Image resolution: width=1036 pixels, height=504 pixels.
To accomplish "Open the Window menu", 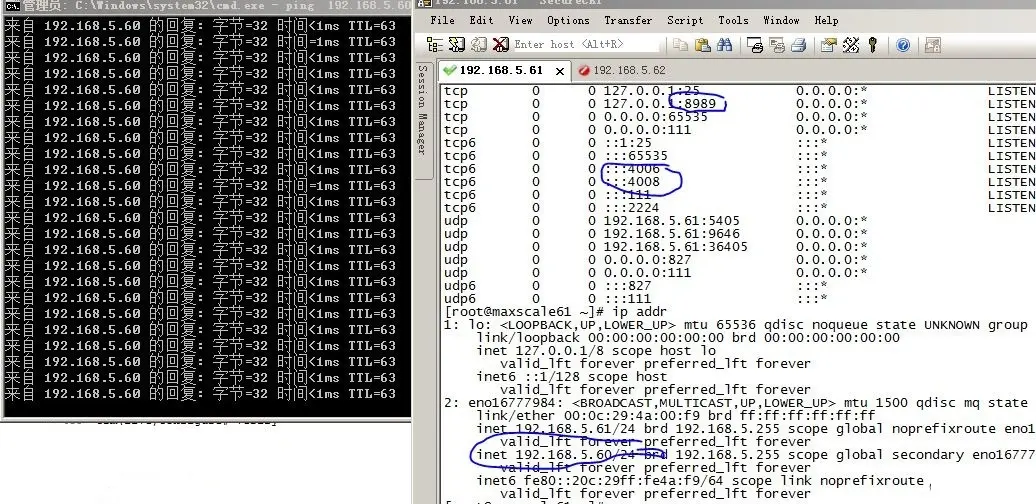I will [782, 20].
